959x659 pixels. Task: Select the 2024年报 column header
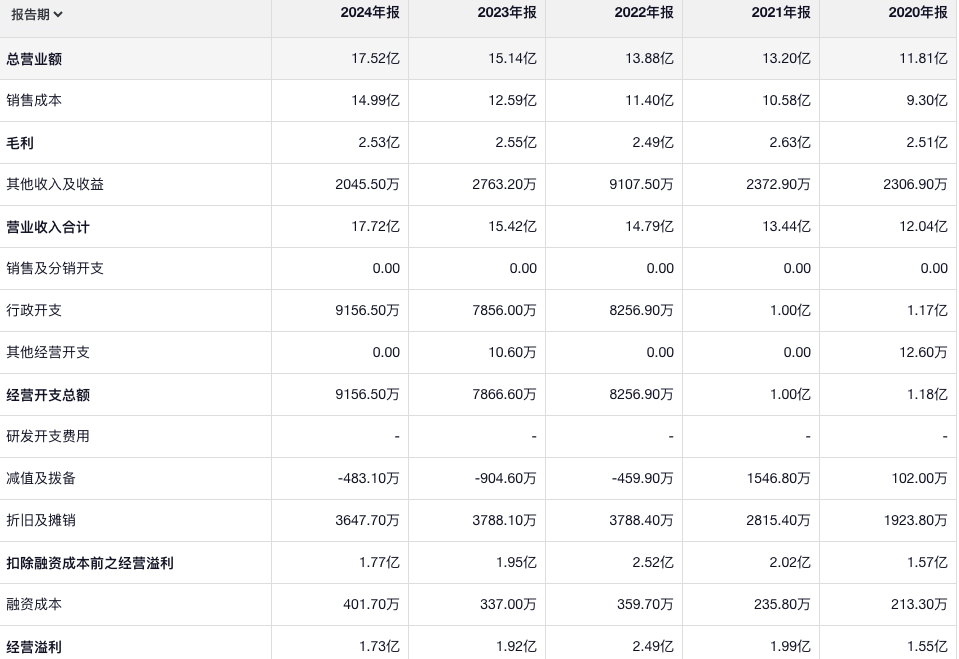coord(369,13)
